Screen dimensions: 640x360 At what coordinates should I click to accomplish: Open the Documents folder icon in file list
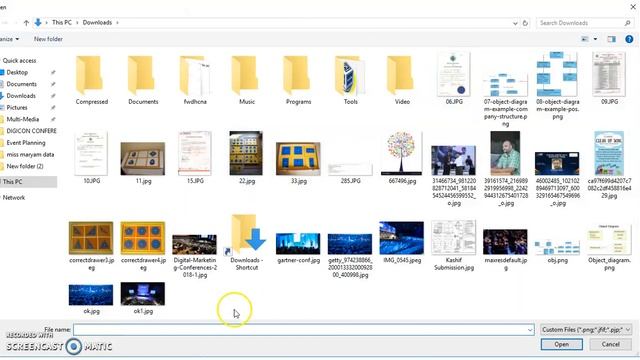pos(143,80)
